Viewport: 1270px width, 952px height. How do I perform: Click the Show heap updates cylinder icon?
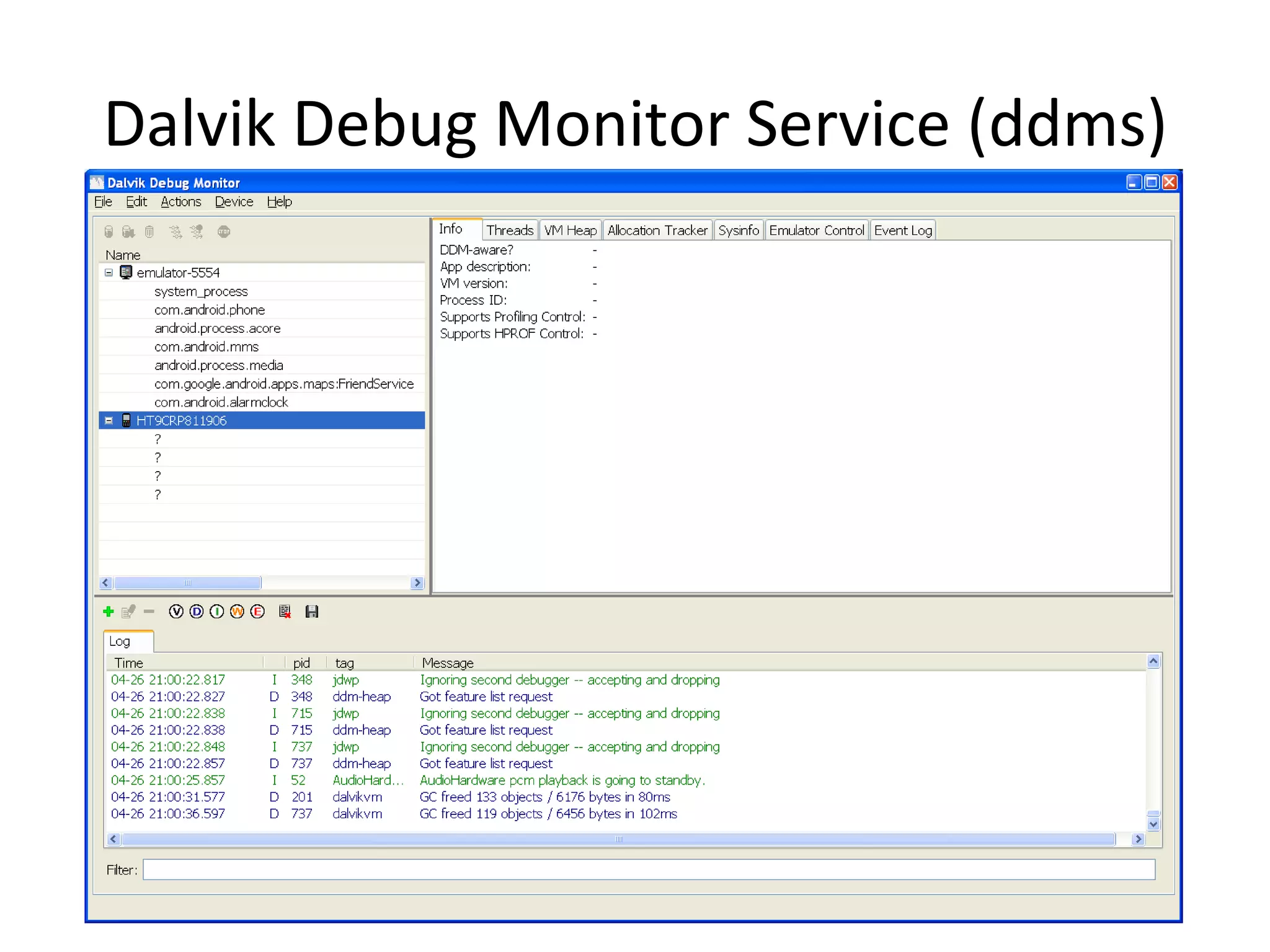tap(109, 232)
